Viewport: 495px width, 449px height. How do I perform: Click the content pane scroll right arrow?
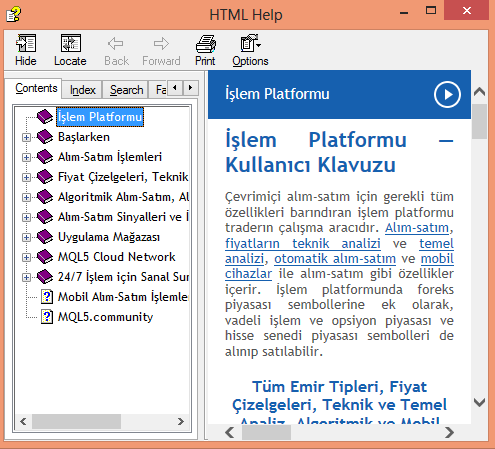(x=450, y=432)
